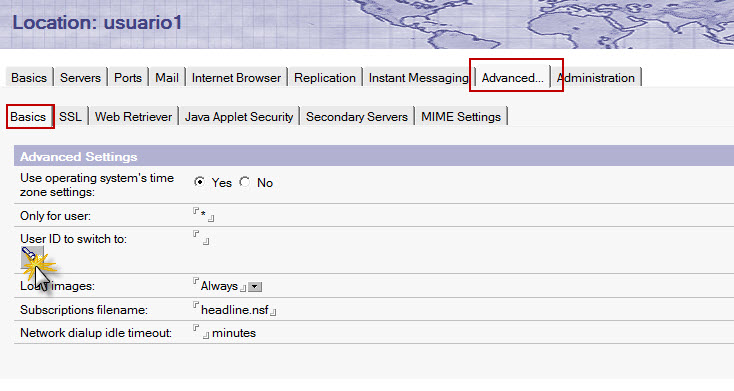
Task: Open the Internet Browser tab
Action: pos(236,78)
